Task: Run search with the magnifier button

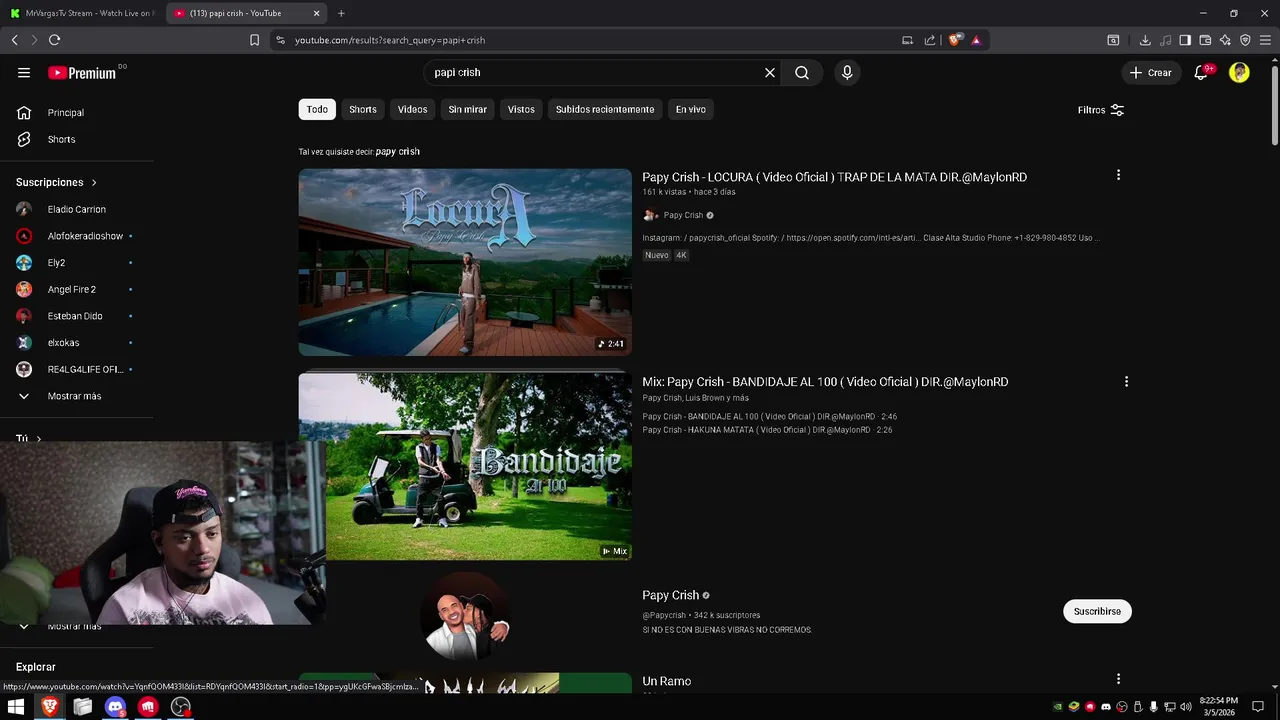Action: click(802, 73)
